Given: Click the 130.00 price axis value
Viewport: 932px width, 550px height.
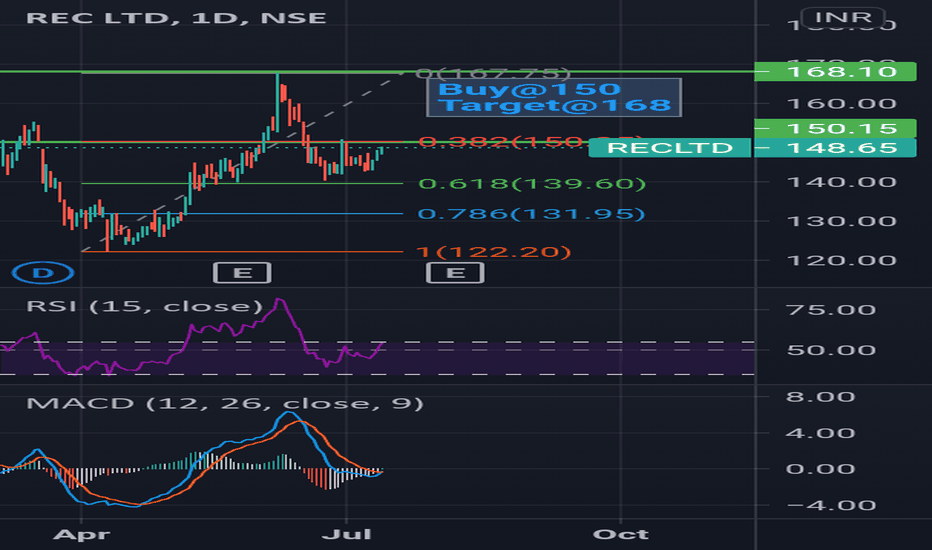Looking at the screenshot, I should [841, 221].
